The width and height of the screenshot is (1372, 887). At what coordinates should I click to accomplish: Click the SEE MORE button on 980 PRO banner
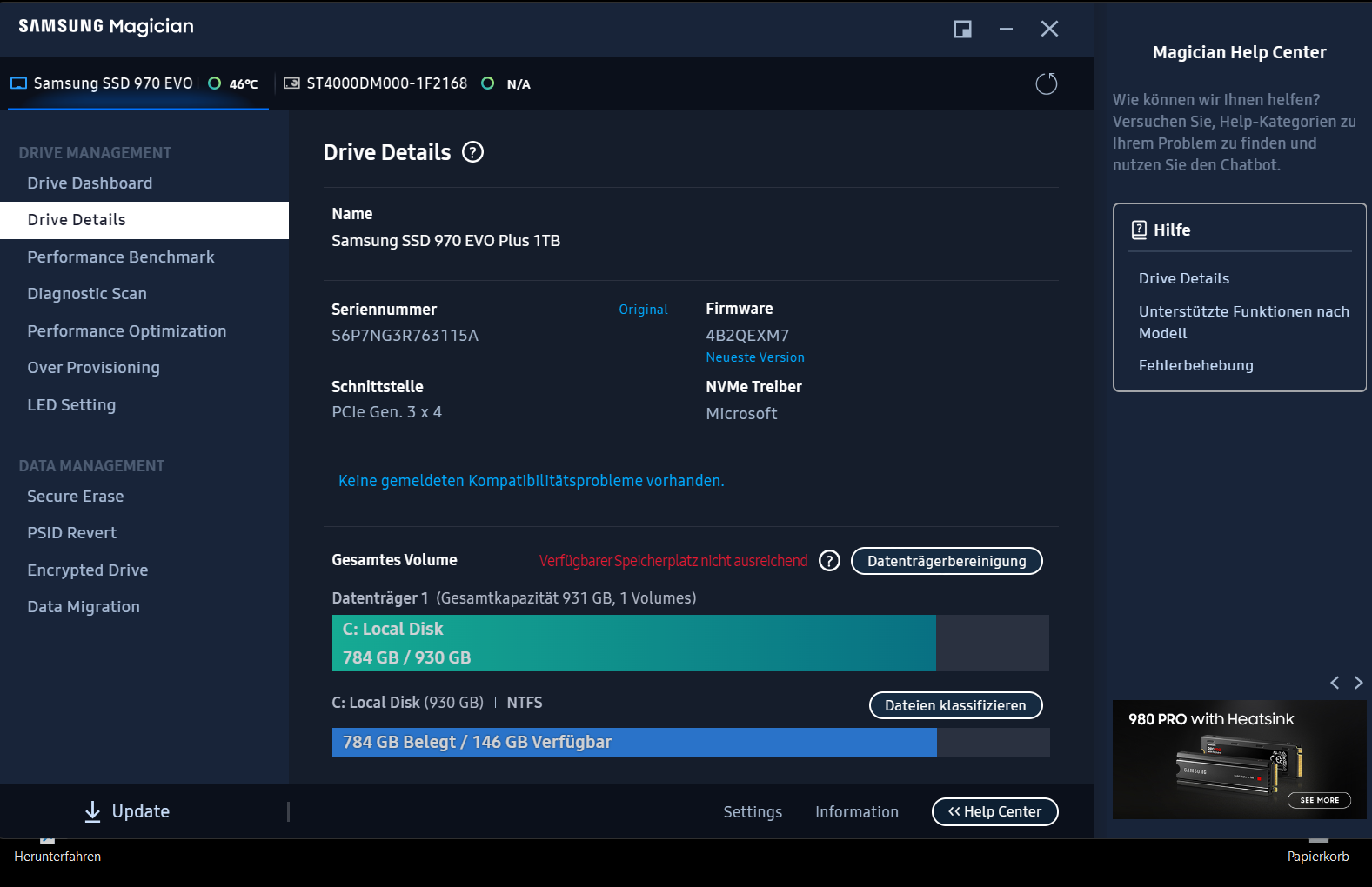pos(1319,800)
